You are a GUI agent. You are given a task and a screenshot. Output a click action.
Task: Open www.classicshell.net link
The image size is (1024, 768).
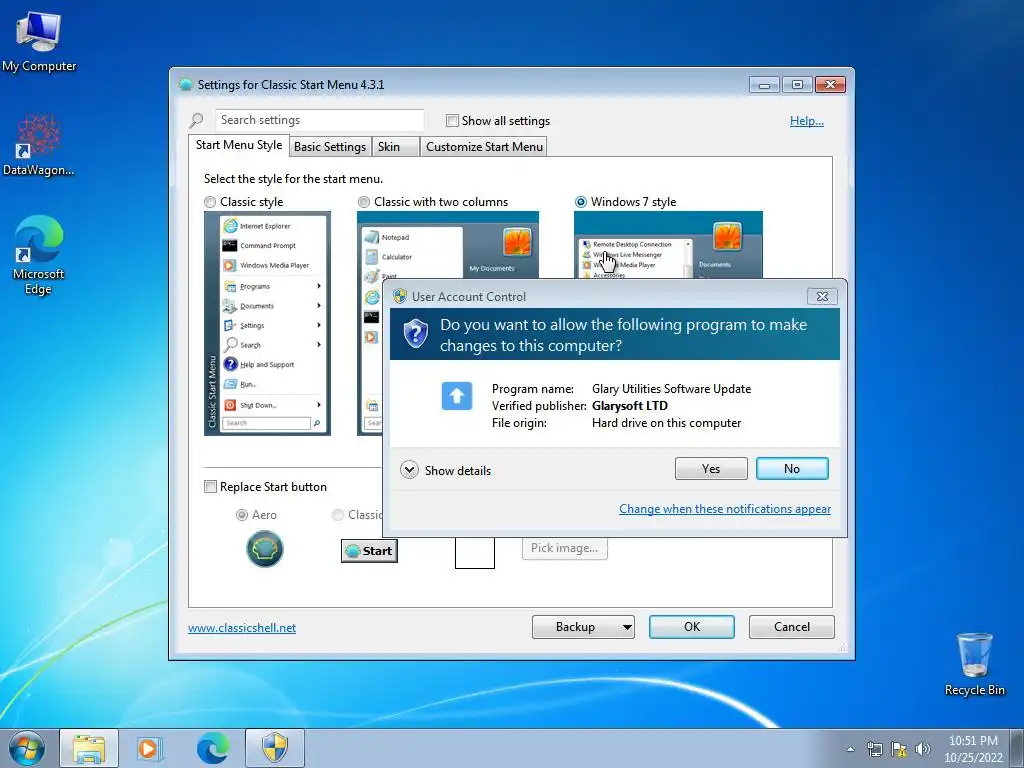coord(242,628)
